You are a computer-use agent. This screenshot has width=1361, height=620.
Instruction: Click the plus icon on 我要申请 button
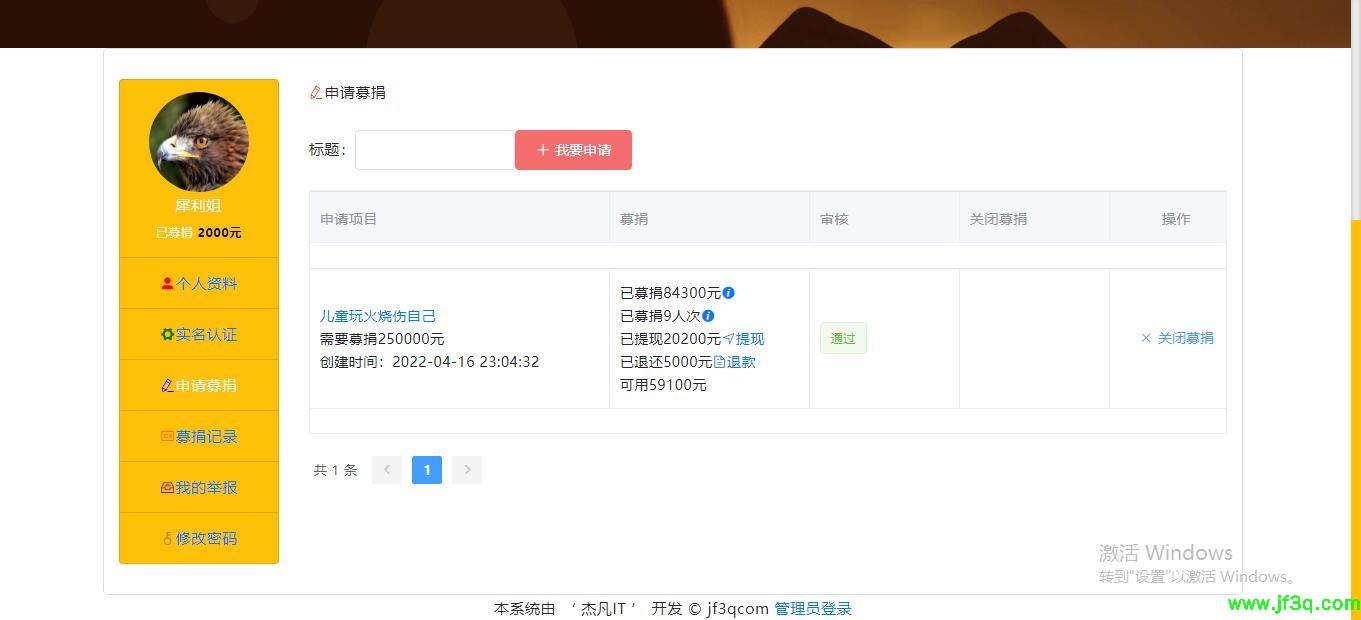coord(541,149)
